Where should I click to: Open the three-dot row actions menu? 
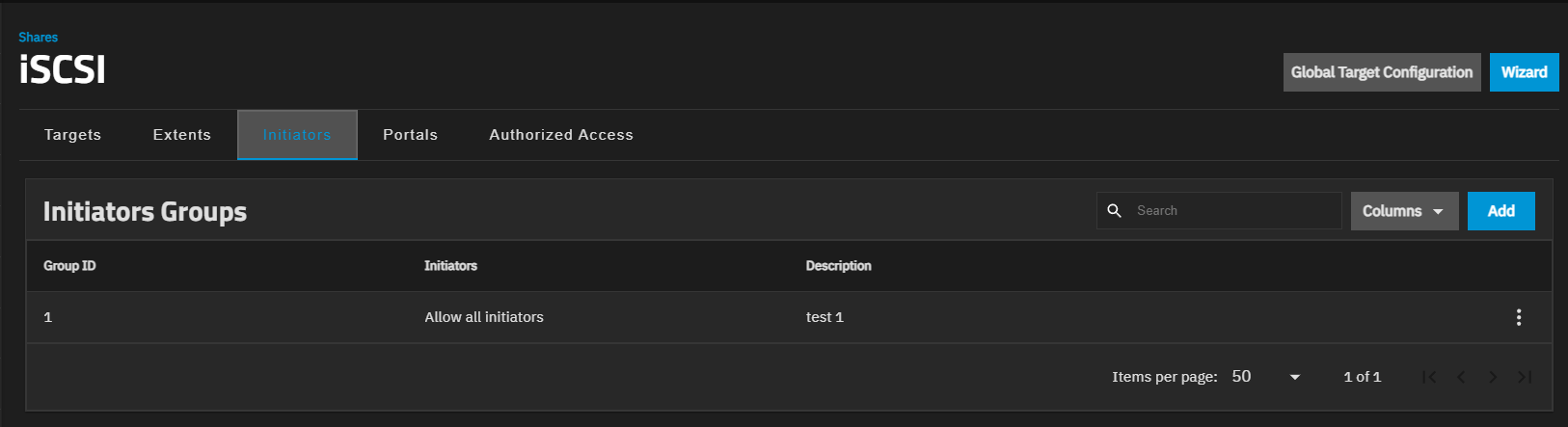click(1518, 317)
